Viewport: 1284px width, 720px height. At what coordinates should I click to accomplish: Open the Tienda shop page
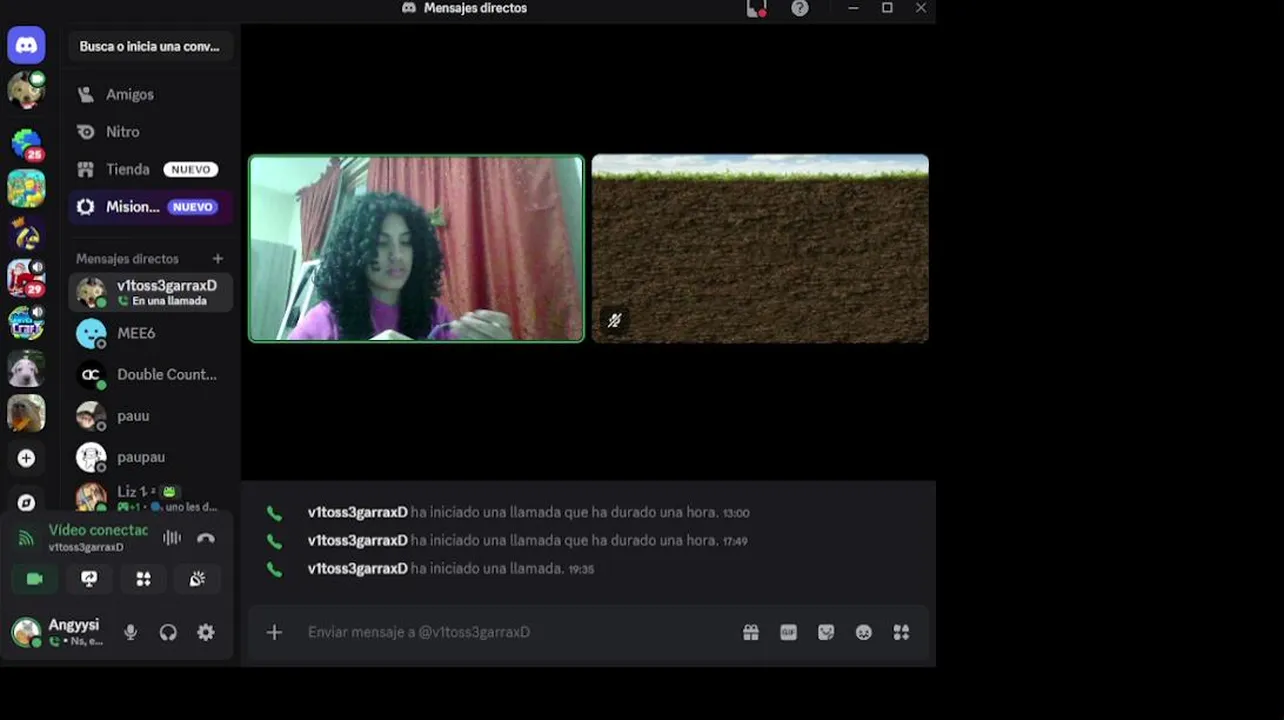click(150, 169)
